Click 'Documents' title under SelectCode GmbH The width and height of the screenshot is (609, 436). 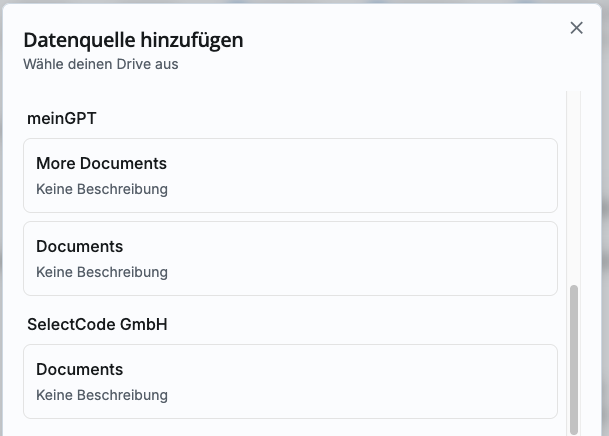(x=79, y=369)
